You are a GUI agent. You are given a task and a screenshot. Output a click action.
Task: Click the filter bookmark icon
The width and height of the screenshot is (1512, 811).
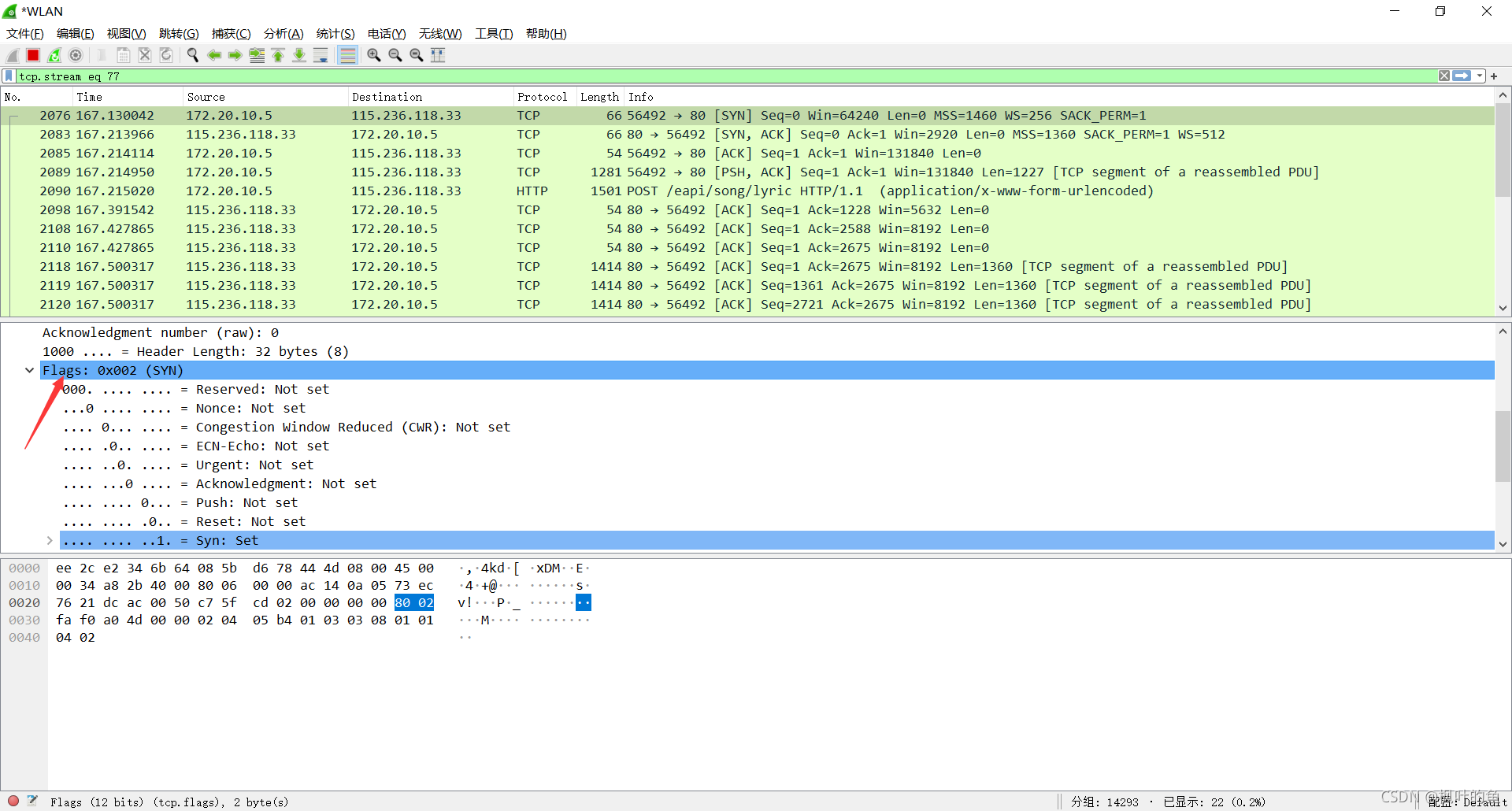(x=9, y=76)
